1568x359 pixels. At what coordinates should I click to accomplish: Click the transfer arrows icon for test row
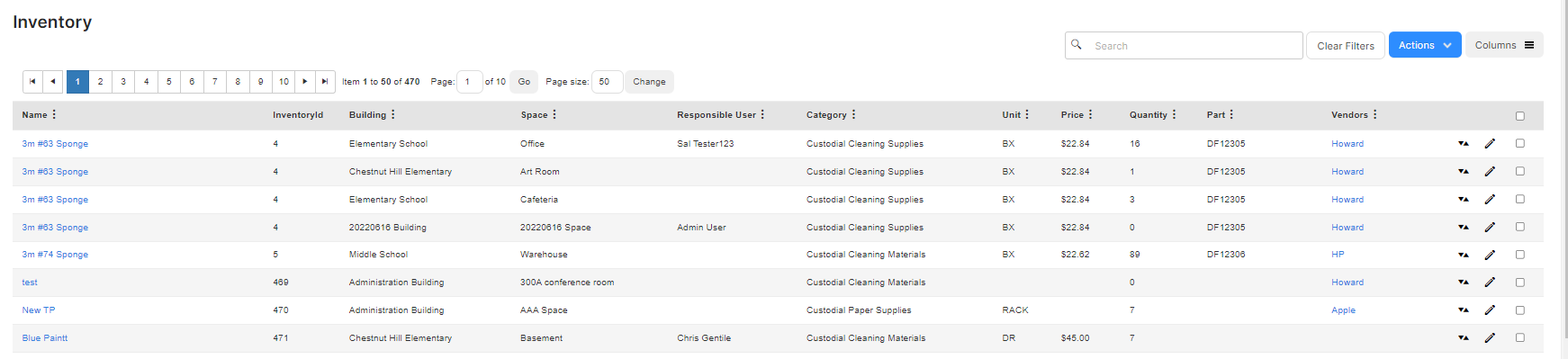click(x=1464, y=283)
